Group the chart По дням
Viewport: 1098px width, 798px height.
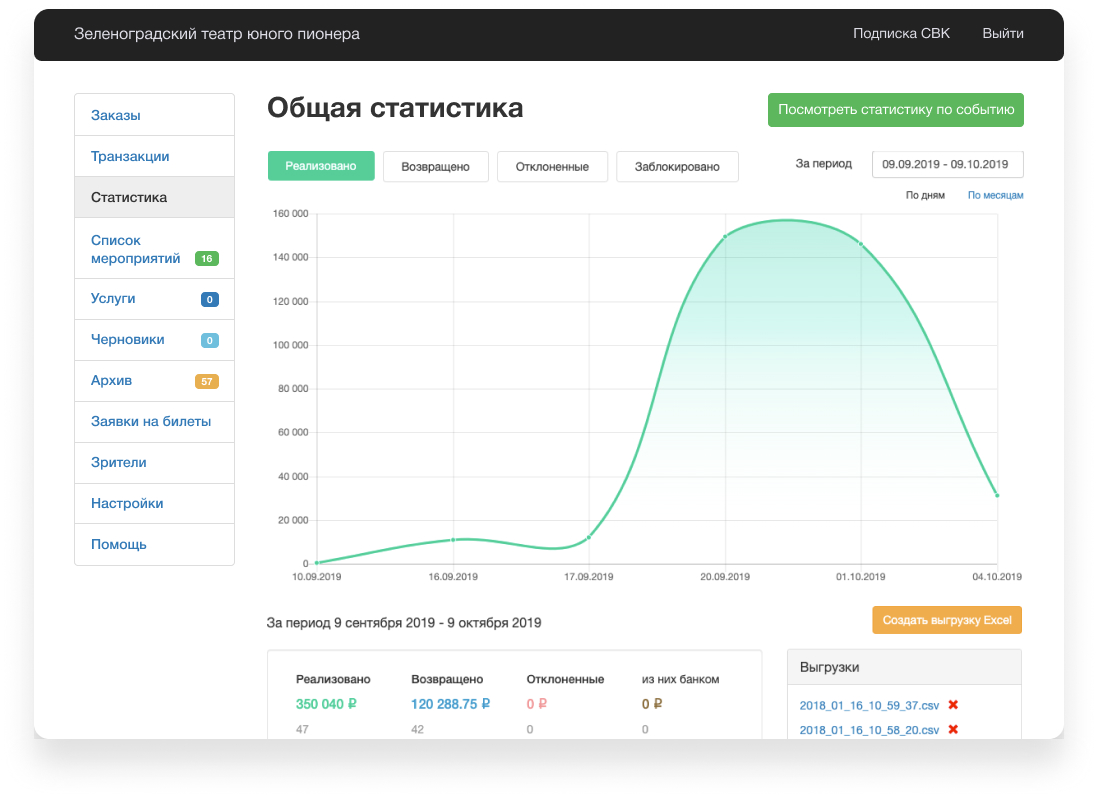coord(925,195)
